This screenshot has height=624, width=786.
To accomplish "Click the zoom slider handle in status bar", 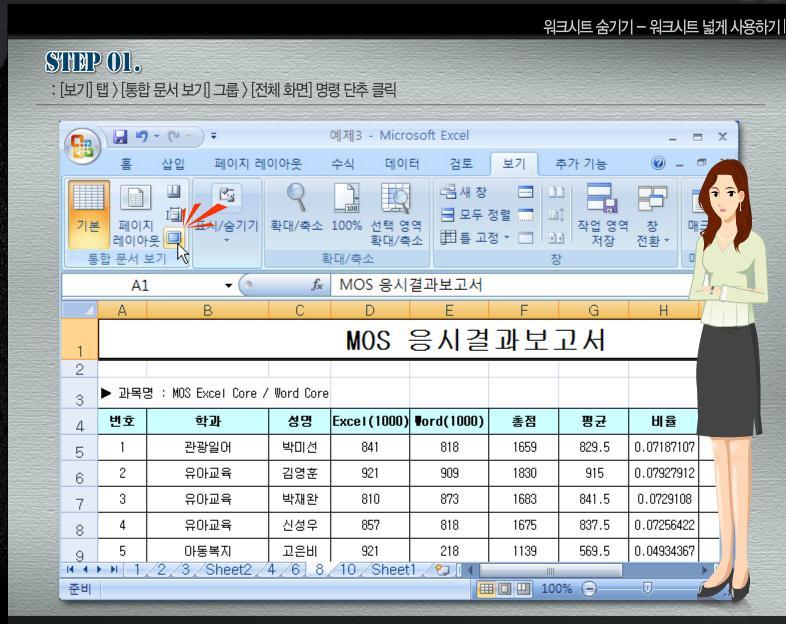I will 647,588.
